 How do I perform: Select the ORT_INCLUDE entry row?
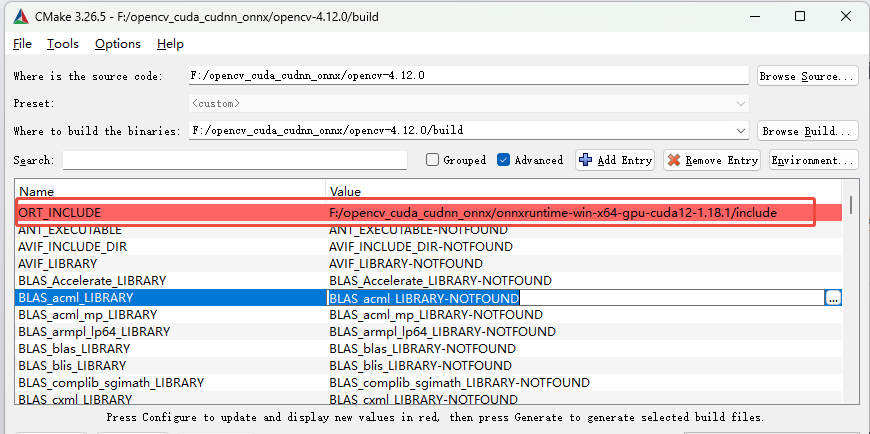click(x=170, y=213)
